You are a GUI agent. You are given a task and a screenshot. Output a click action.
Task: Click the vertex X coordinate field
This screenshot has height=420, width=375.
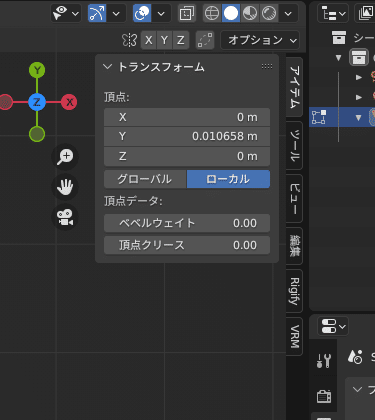pos(187,117)
